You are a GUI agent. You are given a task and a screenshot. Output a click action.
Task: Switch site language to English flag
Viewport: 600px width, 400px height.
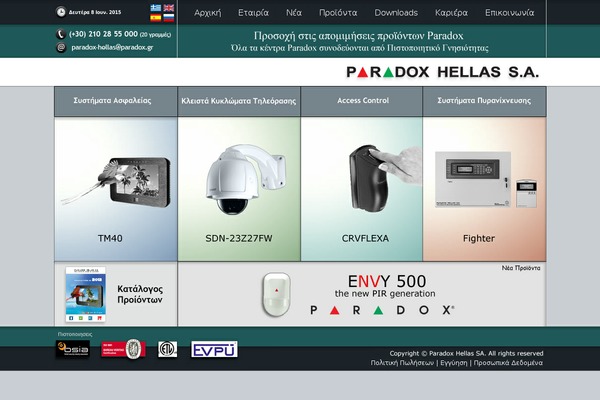click(169, 8)
